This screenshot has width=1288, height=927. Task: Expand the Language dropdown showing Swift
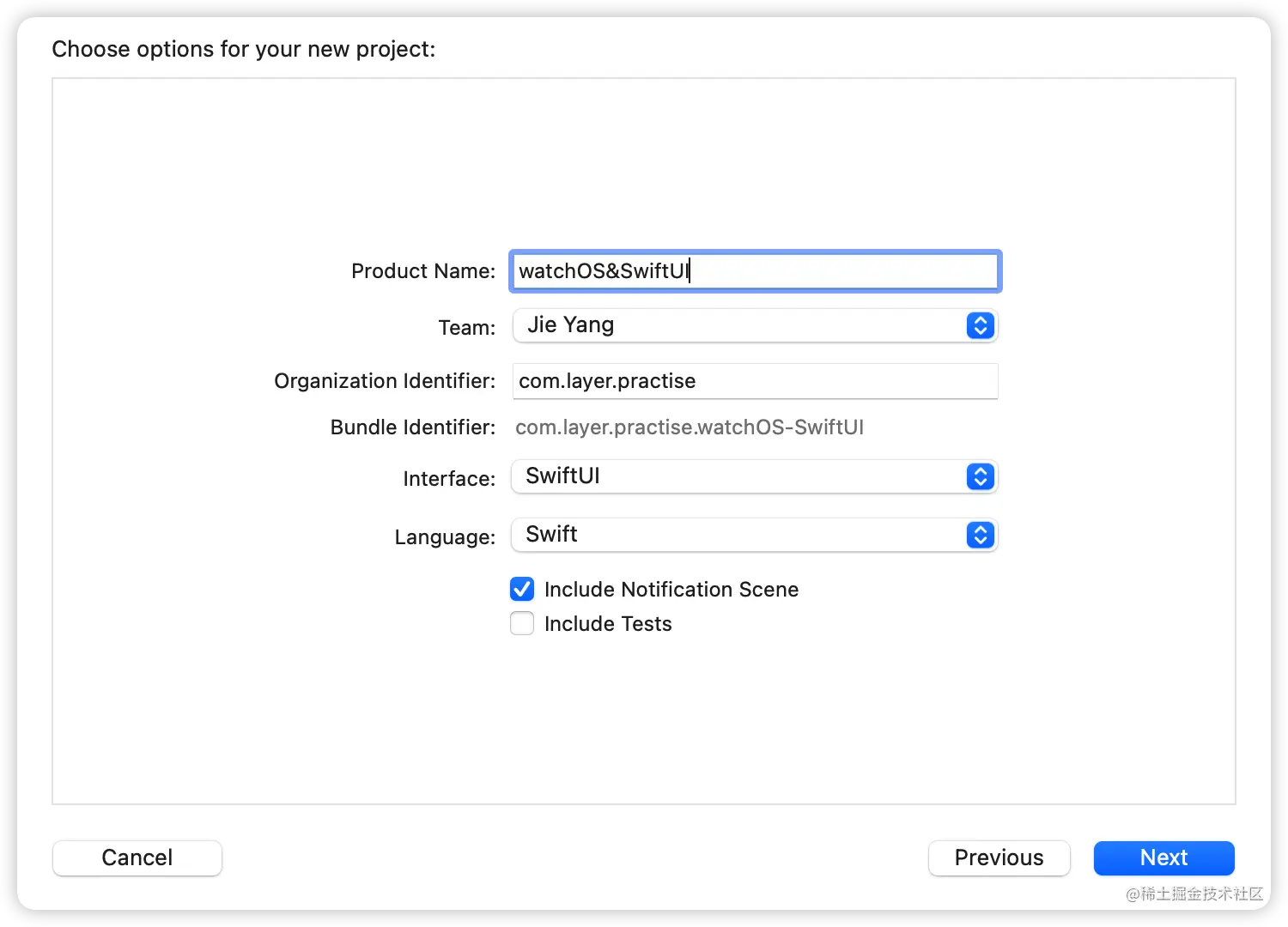coord(738,536)
